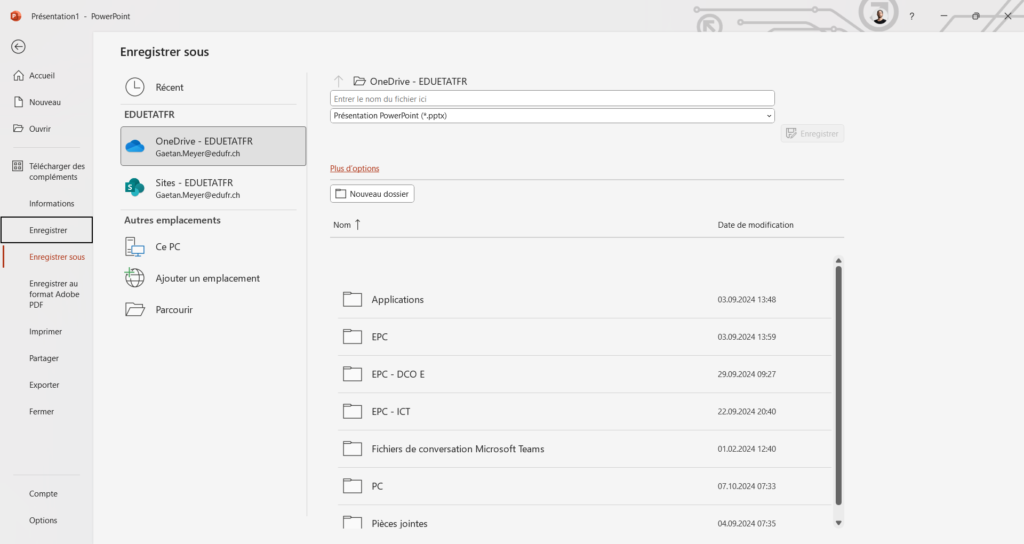Screen dimensions: 1024x544
Task: Click in the file name input field
Action: tap(552, 99)
